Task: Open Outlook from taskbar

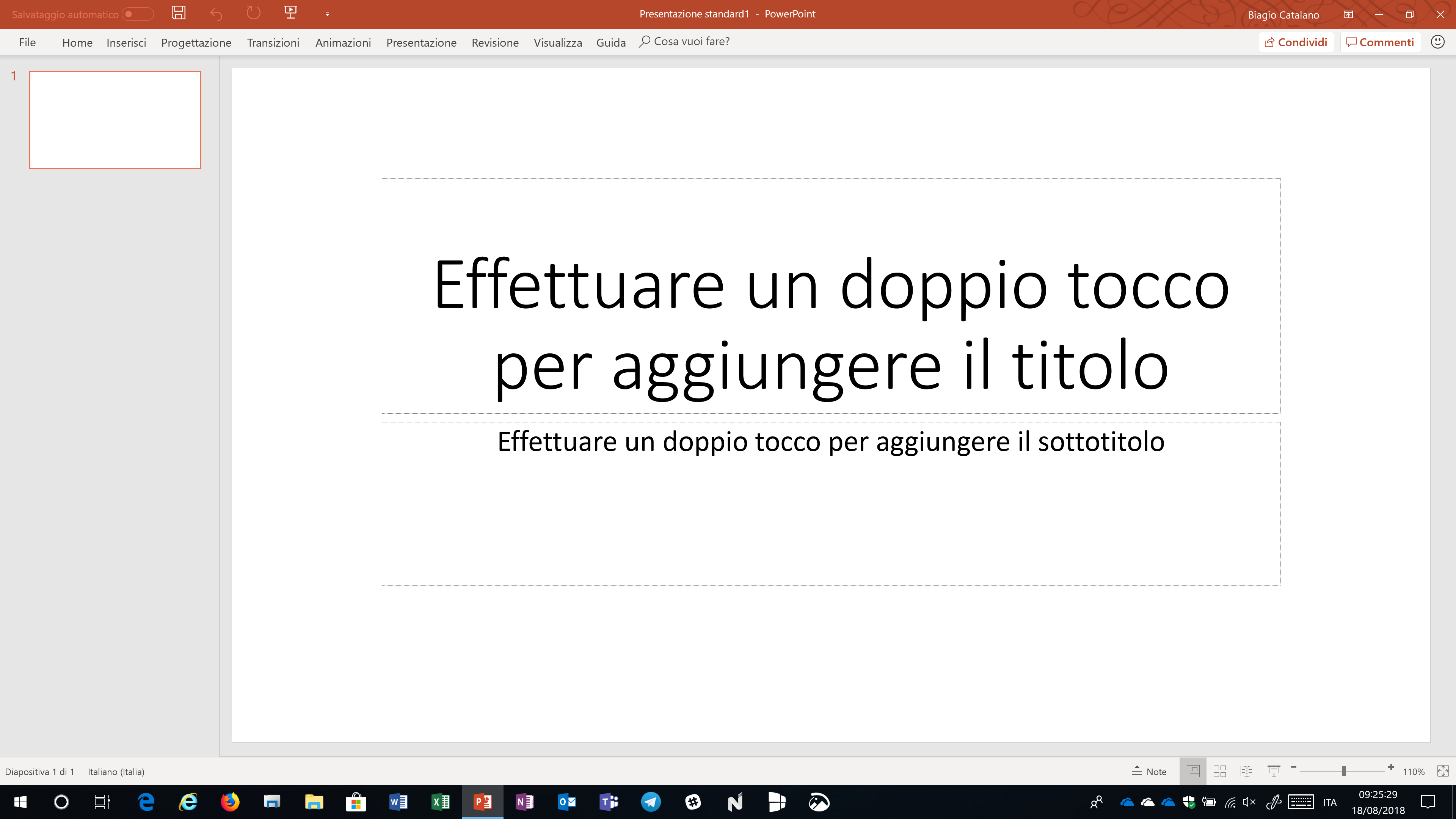Action: click(566, 802)
